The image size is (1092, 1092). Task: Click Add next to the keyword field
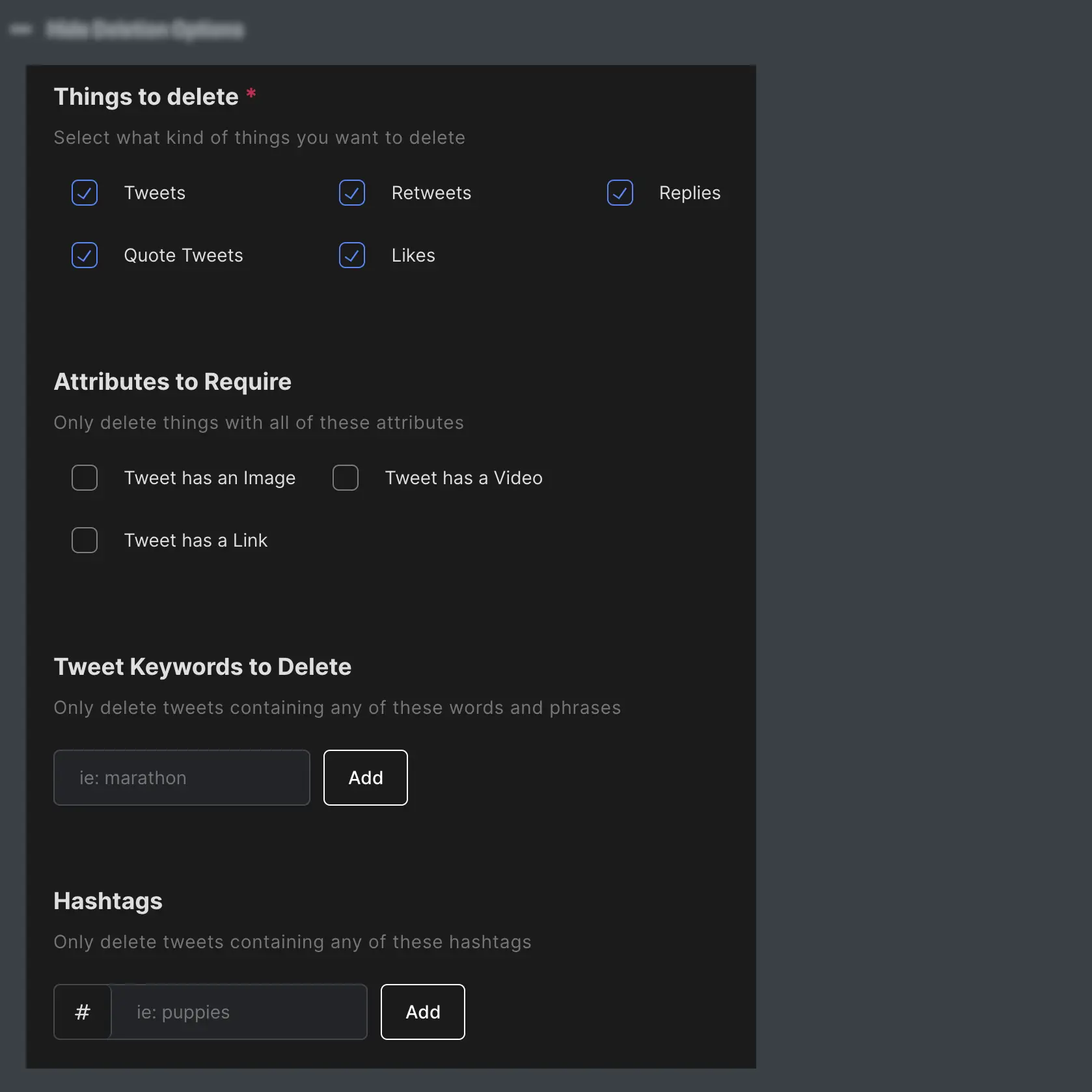pos(365,778)
